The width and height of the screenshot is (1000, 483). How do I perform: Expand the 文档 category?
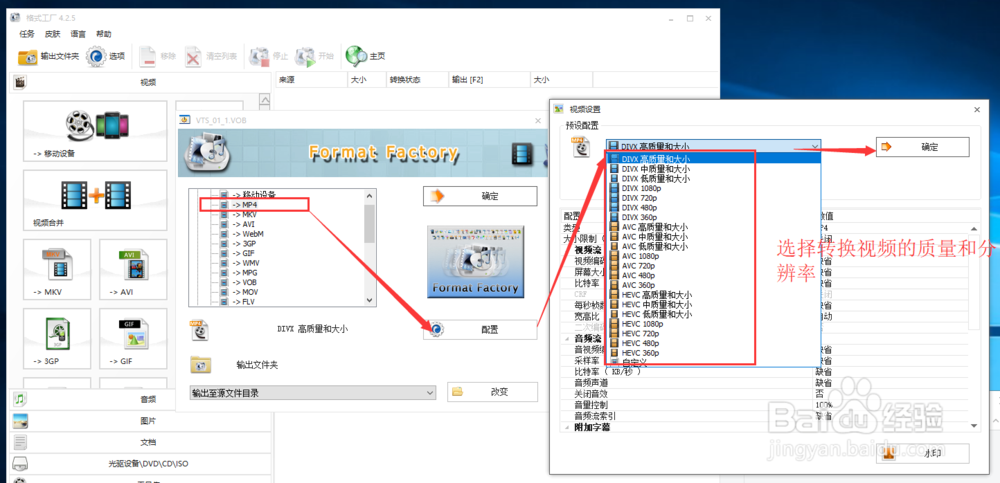[x=140, y=442]
